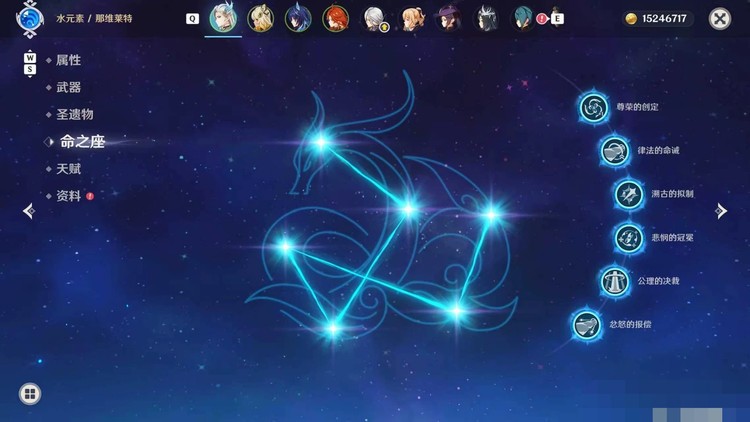The image size is (750, 422).
Task: Click the right arrow to next character
Action: coord(721,211)
